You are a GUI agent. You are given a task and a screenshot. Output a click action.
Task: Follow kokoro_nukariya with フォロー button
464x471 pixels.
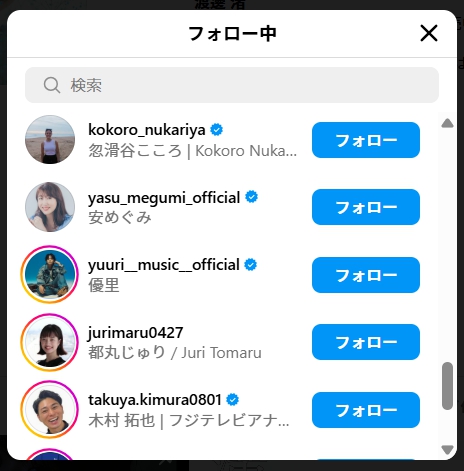[366, 140]
